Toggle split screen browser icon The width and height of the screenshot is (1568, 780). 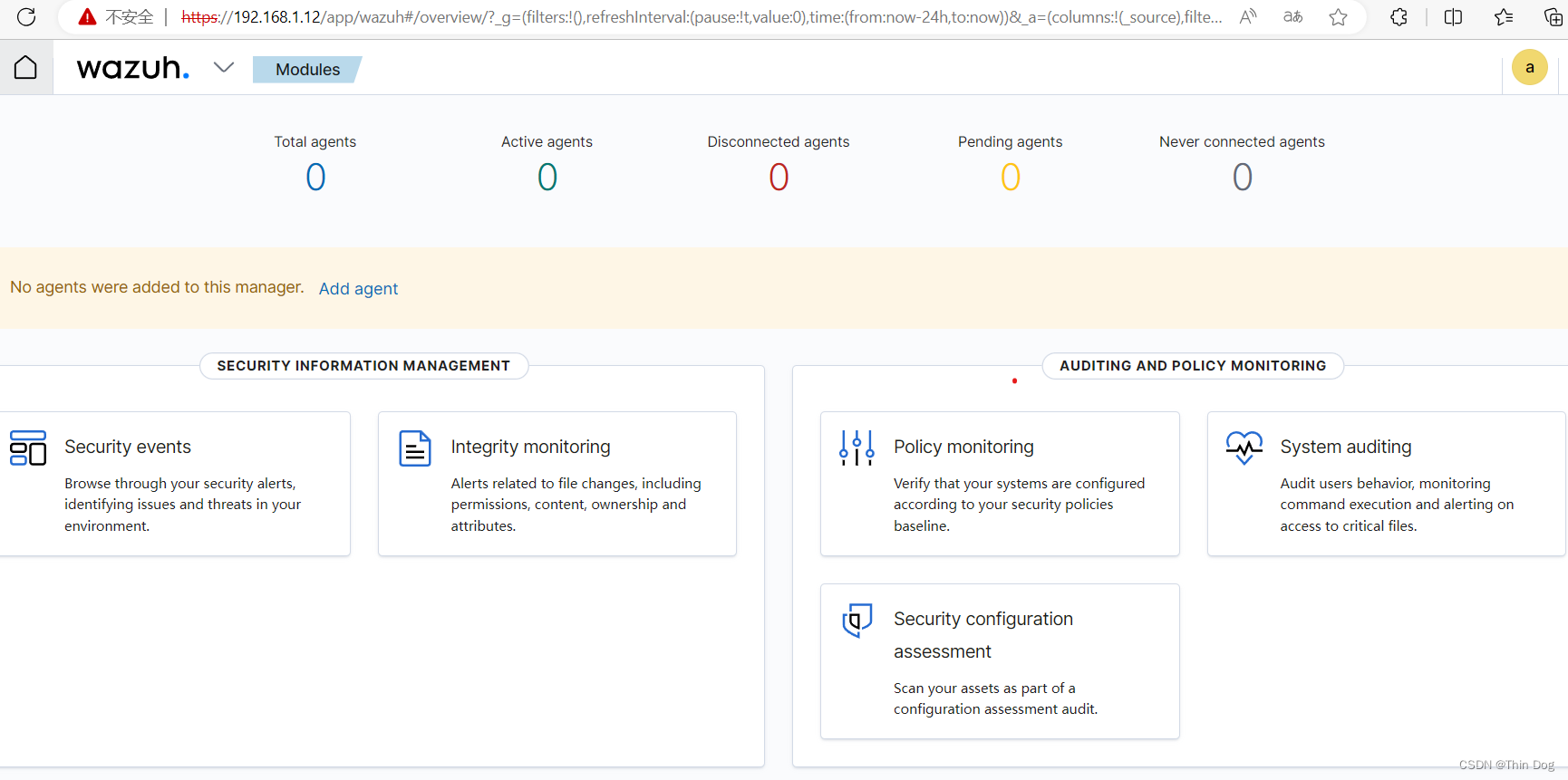[1453, 16]
